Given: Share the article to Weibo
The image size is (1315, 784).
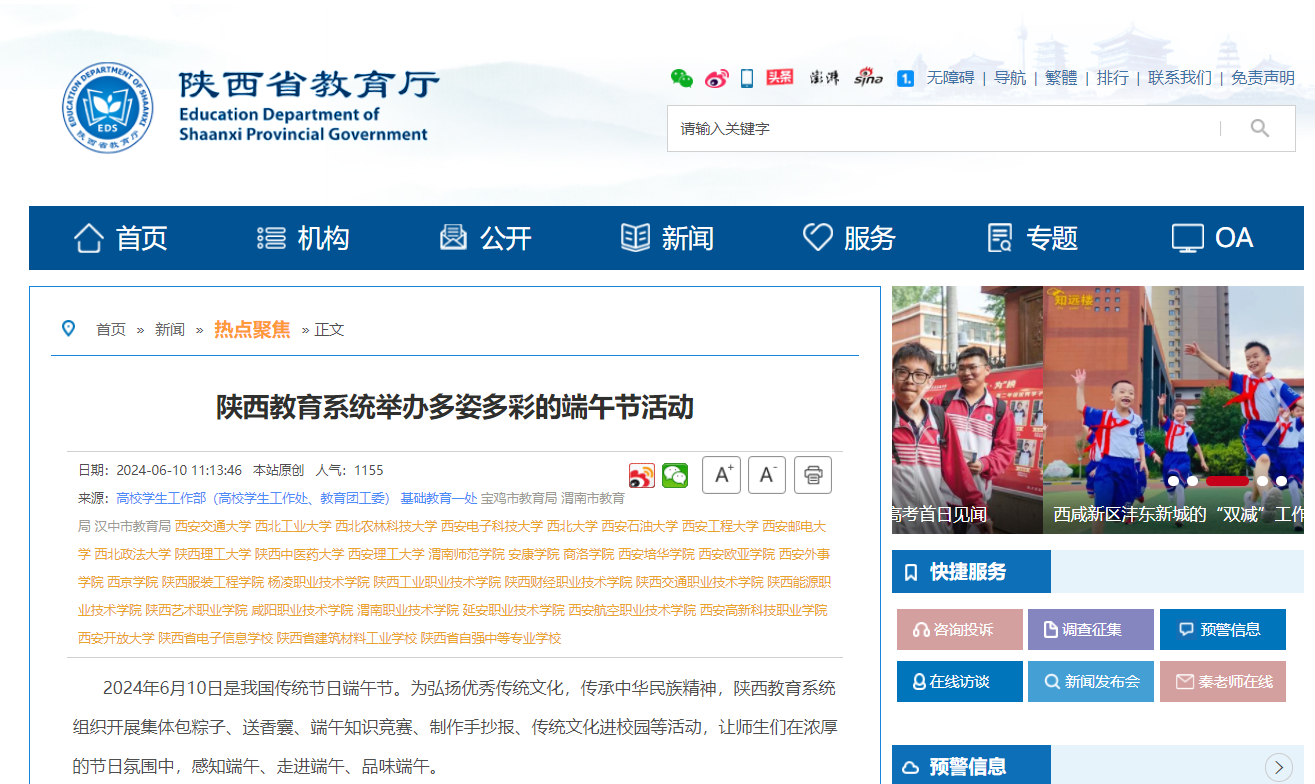Looking at the screenshot, I should coord(642,476).
